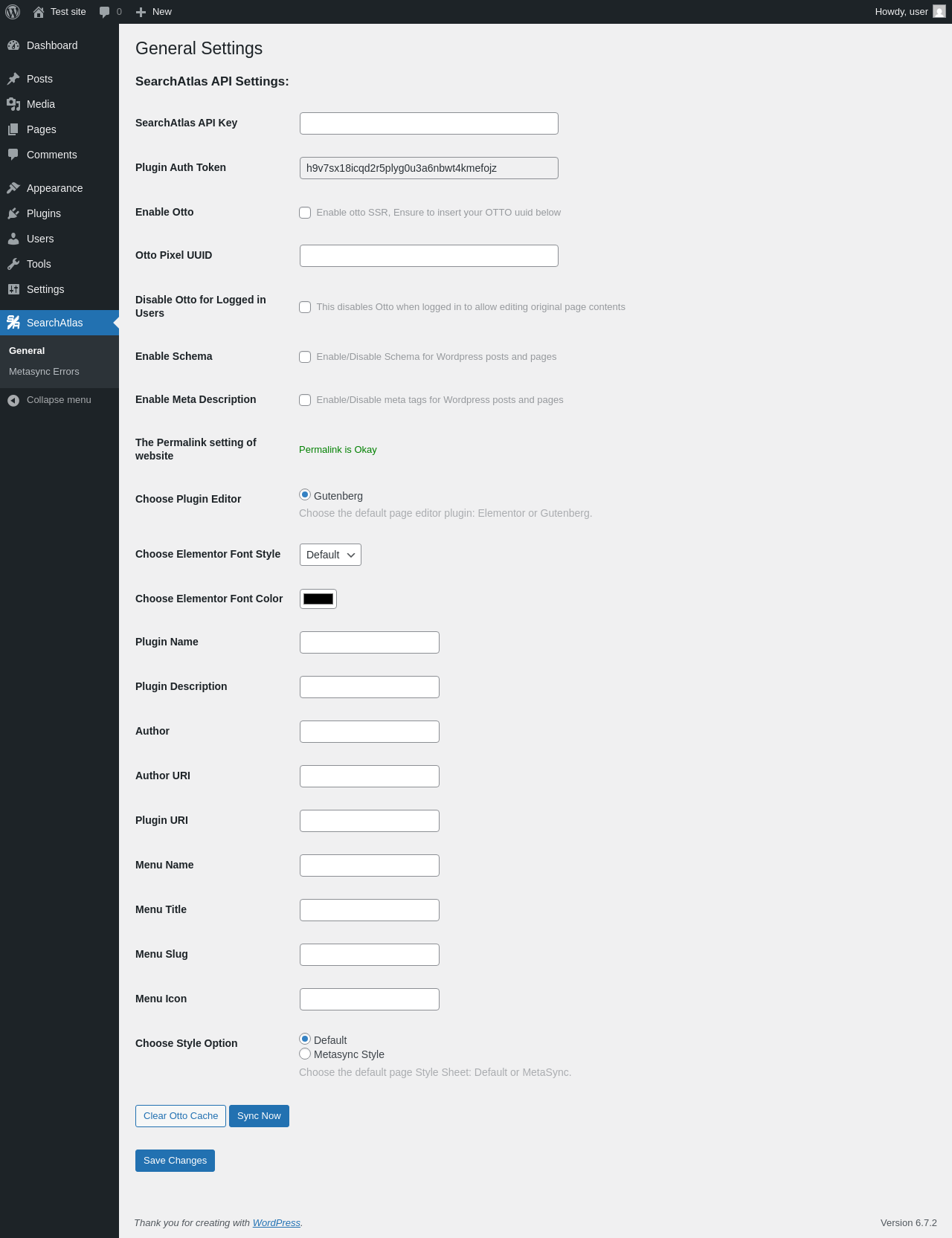Focus the Menu Slug field
The width and height of the screenshot is (952, 1238).
370,955
